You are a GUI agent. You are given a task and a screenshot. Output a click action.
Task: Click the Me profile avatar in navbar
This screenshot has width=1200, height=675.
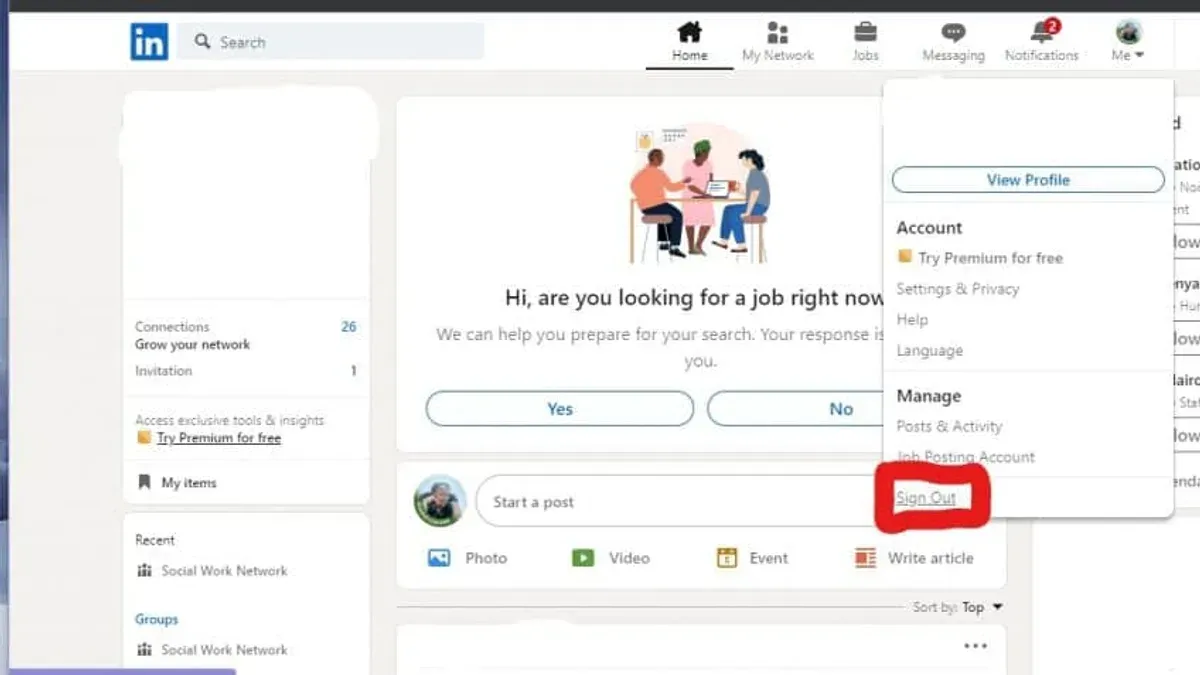(x=1128, y=31)
